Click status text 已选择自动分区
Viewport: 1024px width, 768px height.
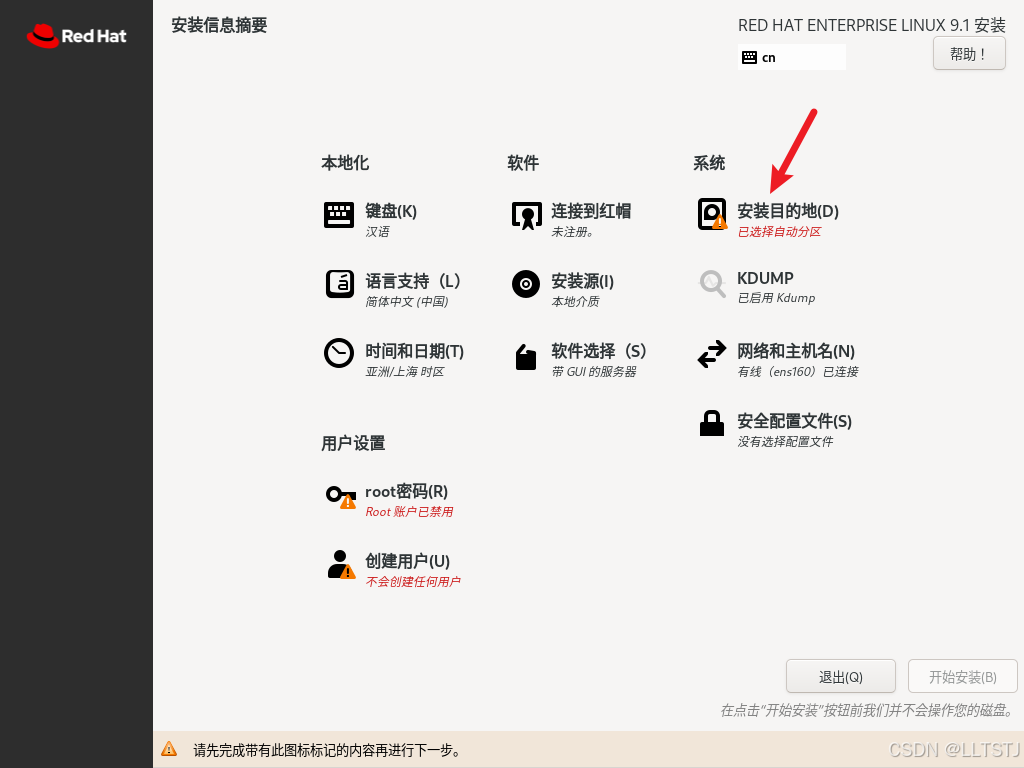pyautogui.click(x=779, y=232)
